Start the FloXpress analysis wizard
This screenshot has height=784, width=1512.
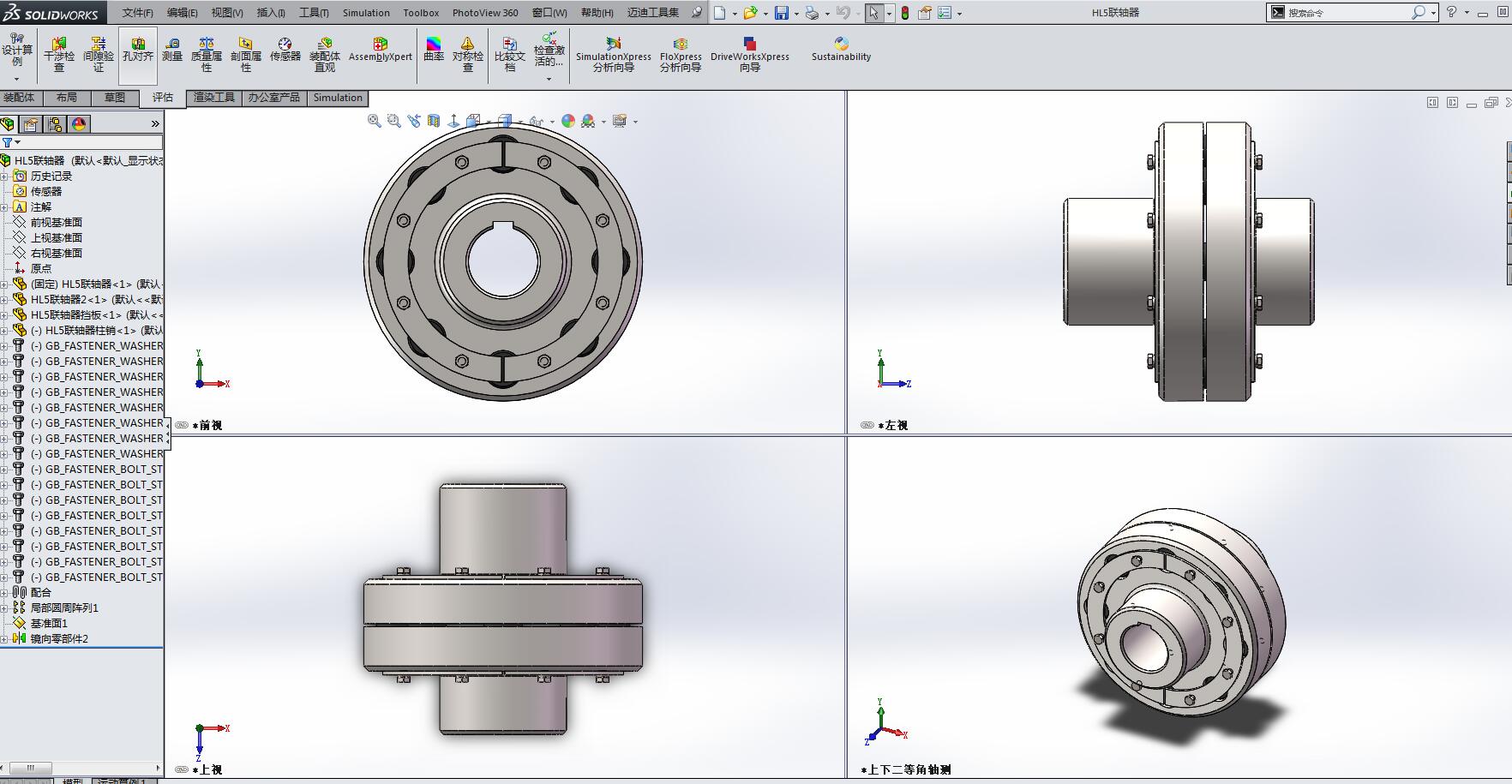[x=681, y=55]
